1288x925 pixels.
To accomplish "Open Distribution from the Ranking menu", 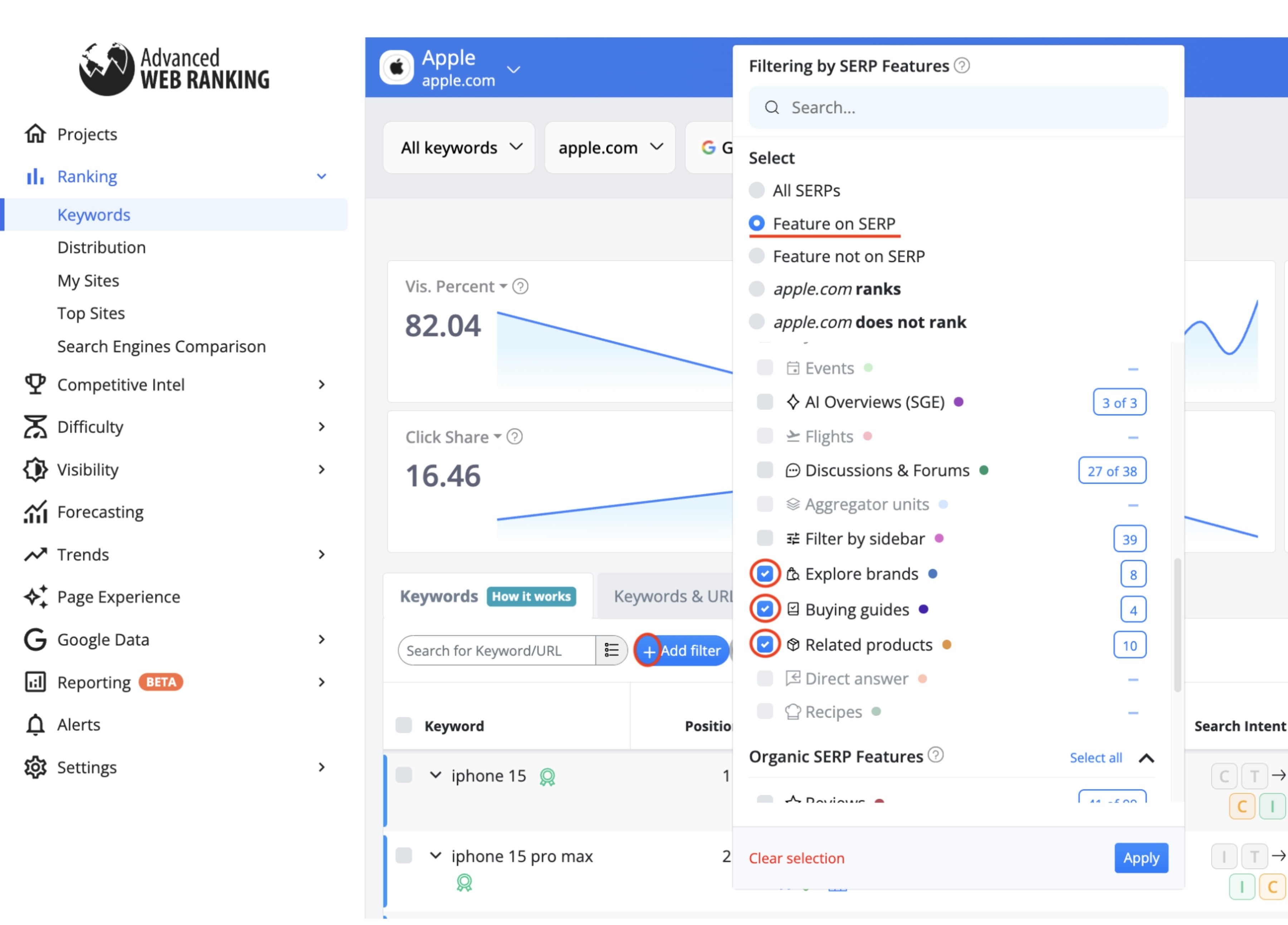I will point(102,247).
